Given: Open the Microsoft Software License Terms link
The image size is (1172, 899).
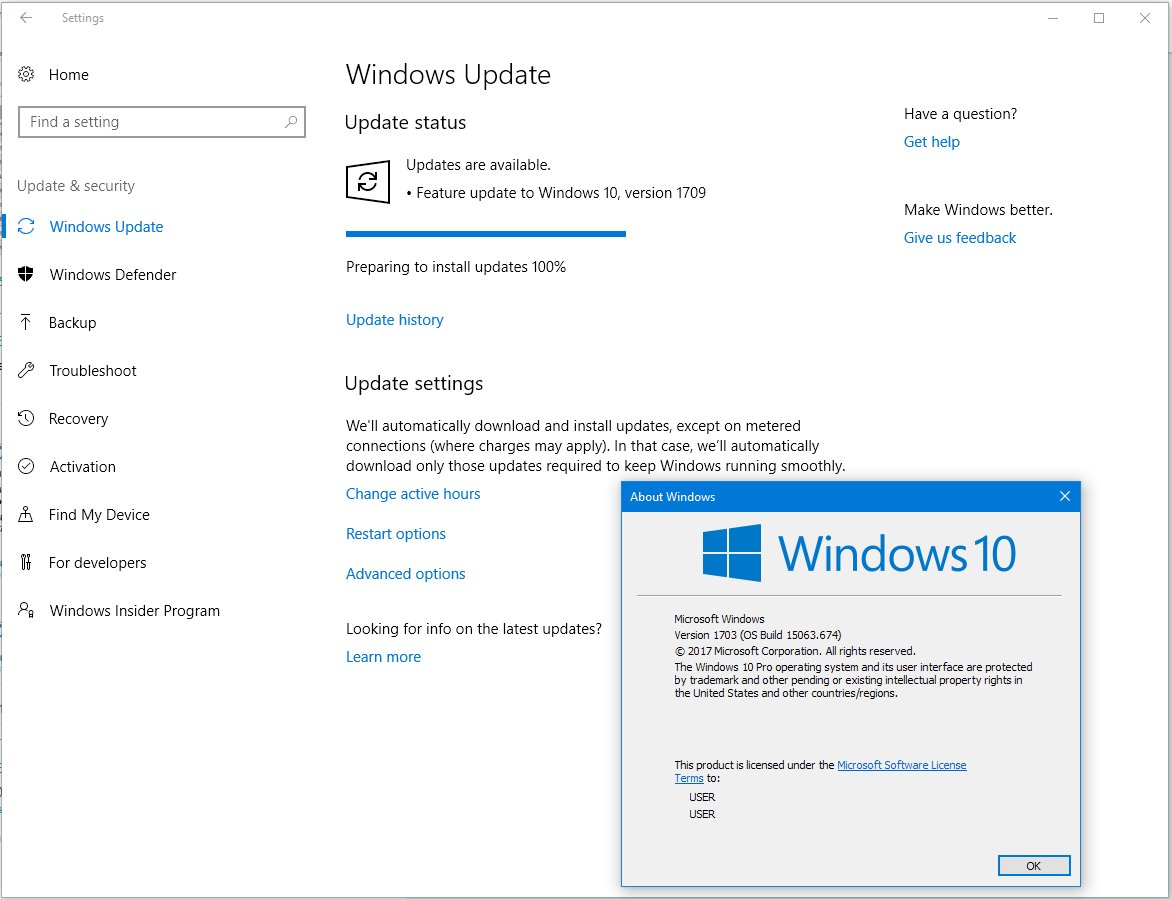Looking at the screenshot, I should point(902,764).
